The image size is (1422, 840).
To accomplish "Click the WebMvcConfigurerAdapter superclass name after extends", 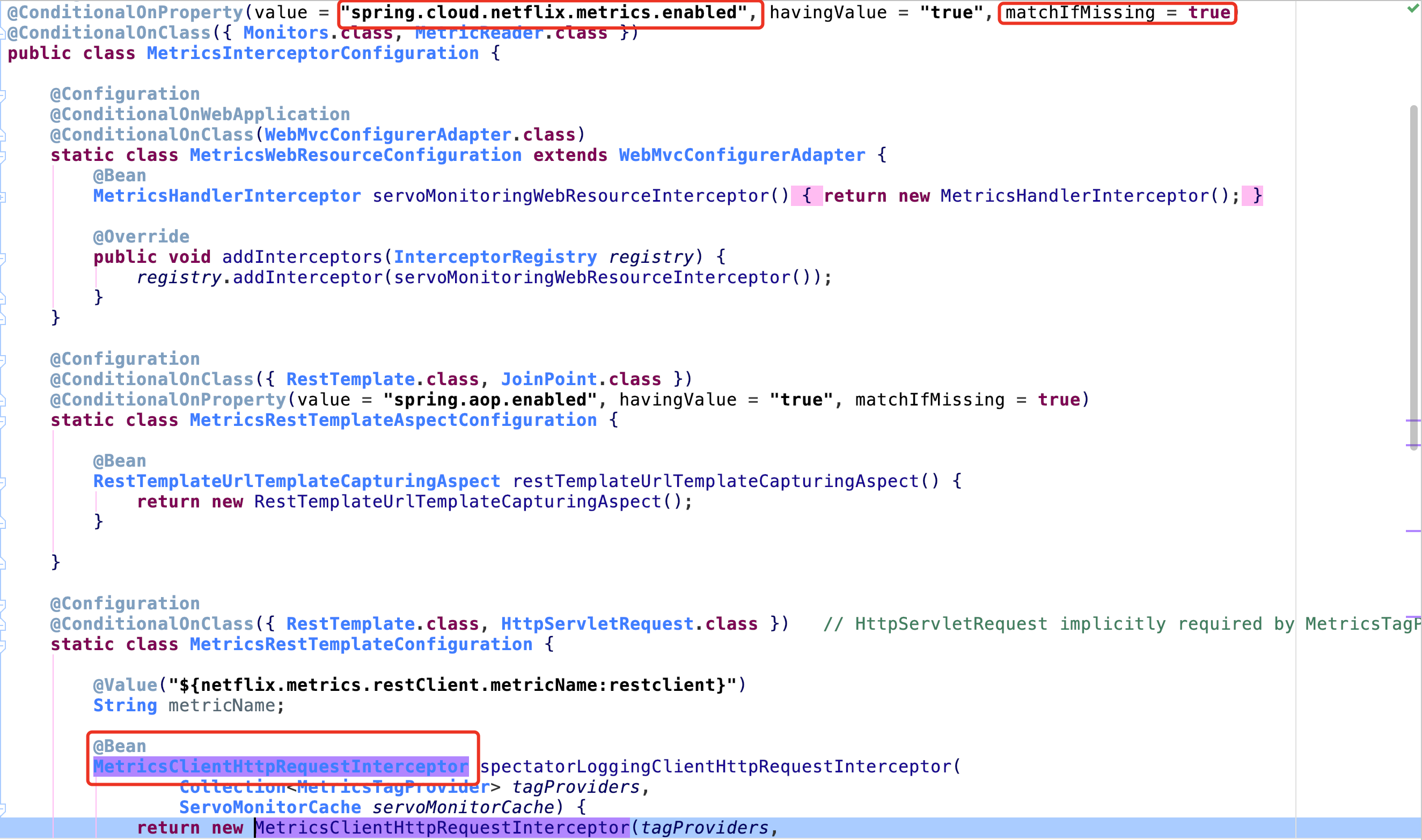I will click(742, 155).
